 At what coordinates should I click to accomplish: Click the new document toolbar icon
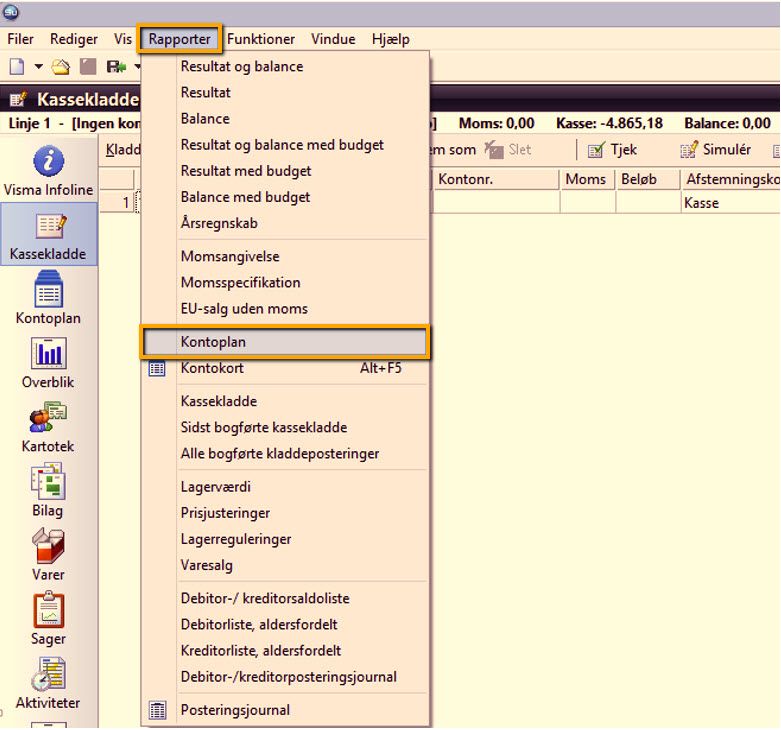pos(17,67)
